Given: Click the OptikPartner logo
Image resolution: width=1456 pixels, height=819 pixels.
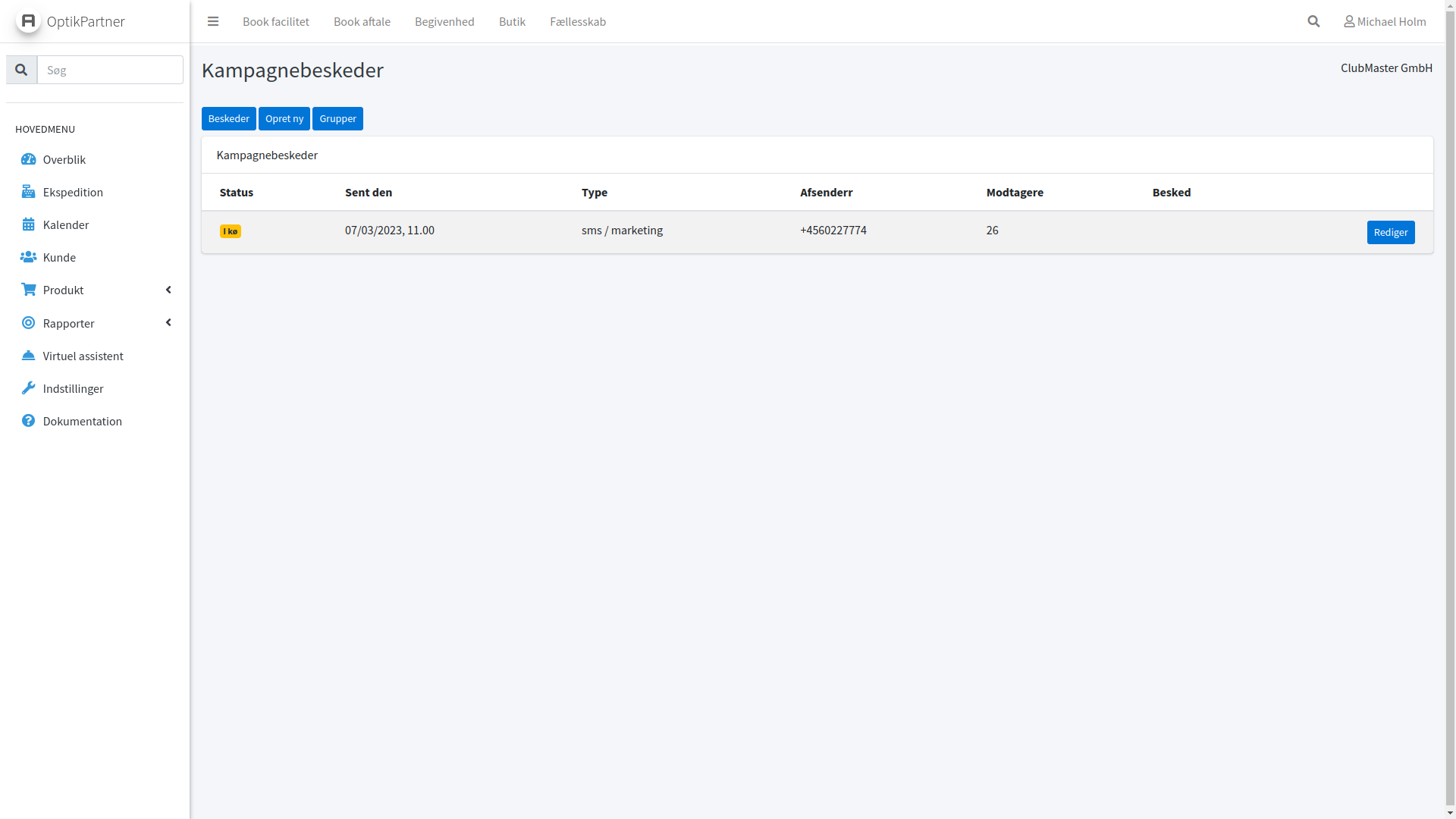Looking at the screenshot, I should [x=28, y=20].
